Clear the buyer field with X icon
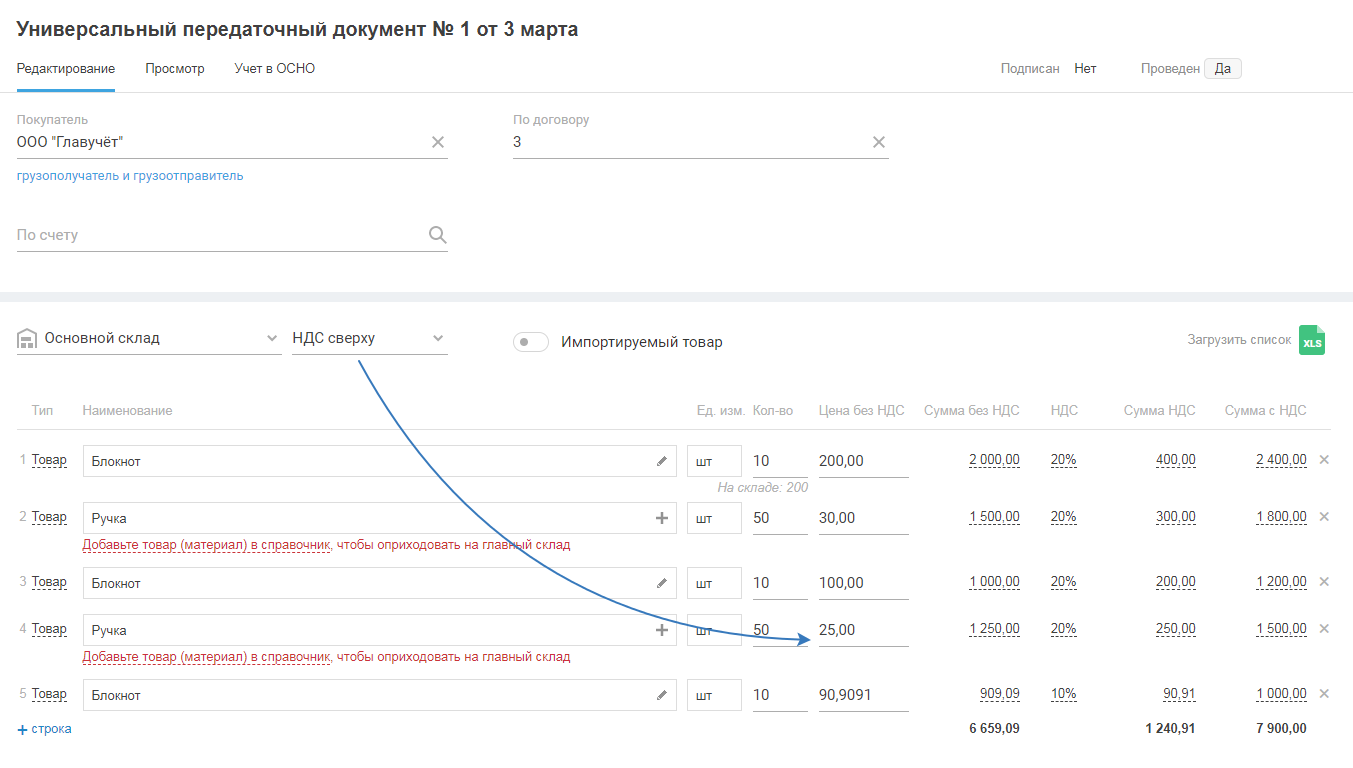1353x768 pixels. (x=437, y=142)
